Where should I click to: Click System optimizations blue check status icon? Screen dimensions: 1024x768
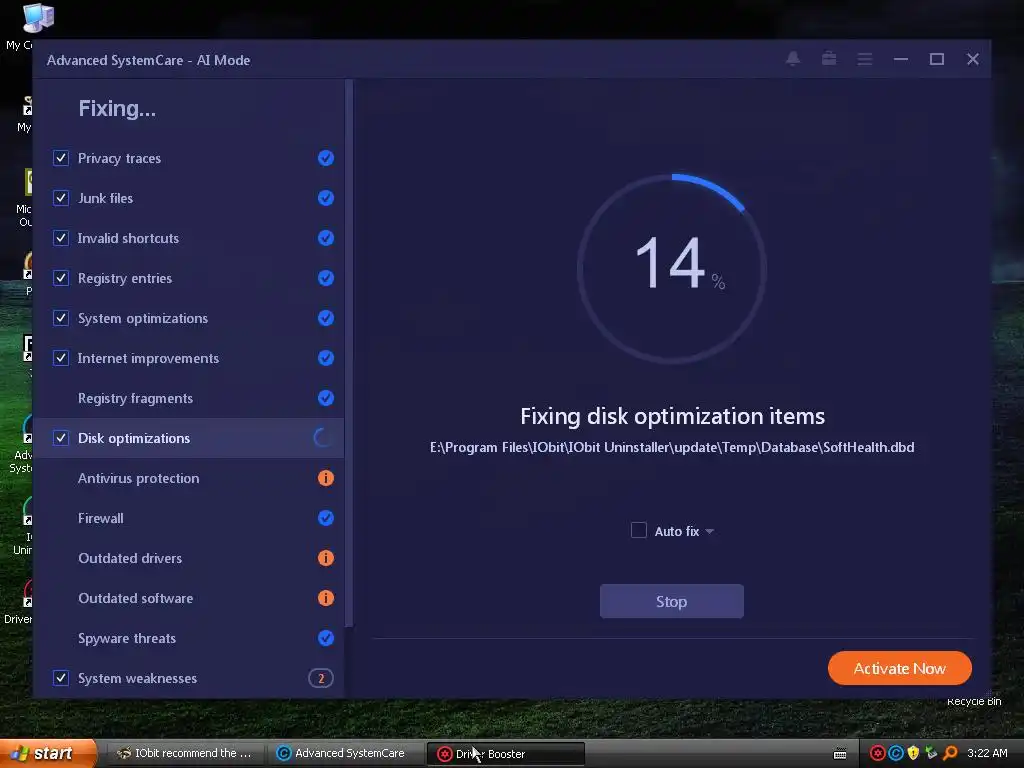pos(326,318)
